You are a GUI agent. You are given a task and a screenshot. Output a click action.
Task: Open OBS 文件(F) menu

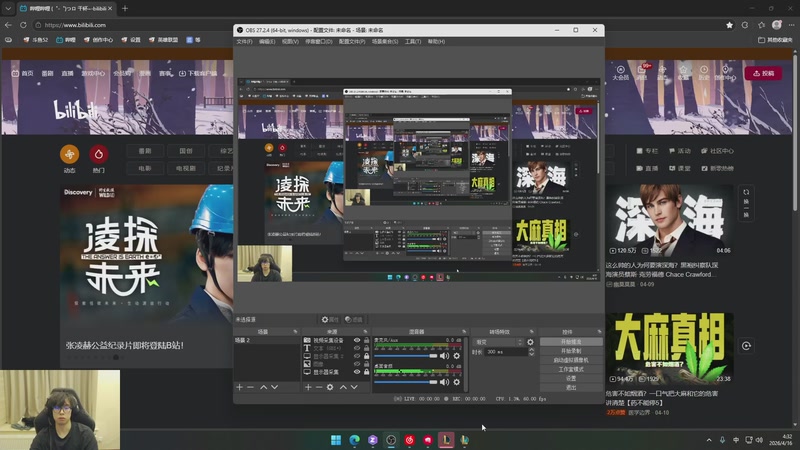[244, 41]
